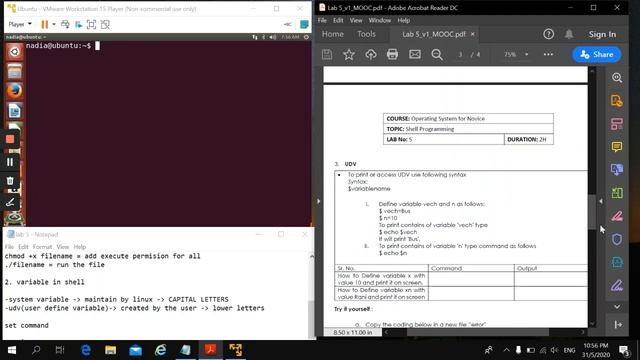Open the green Compress PDF tool in right pane
Viewport: 640px width, 360px height.
pos(617,193)
